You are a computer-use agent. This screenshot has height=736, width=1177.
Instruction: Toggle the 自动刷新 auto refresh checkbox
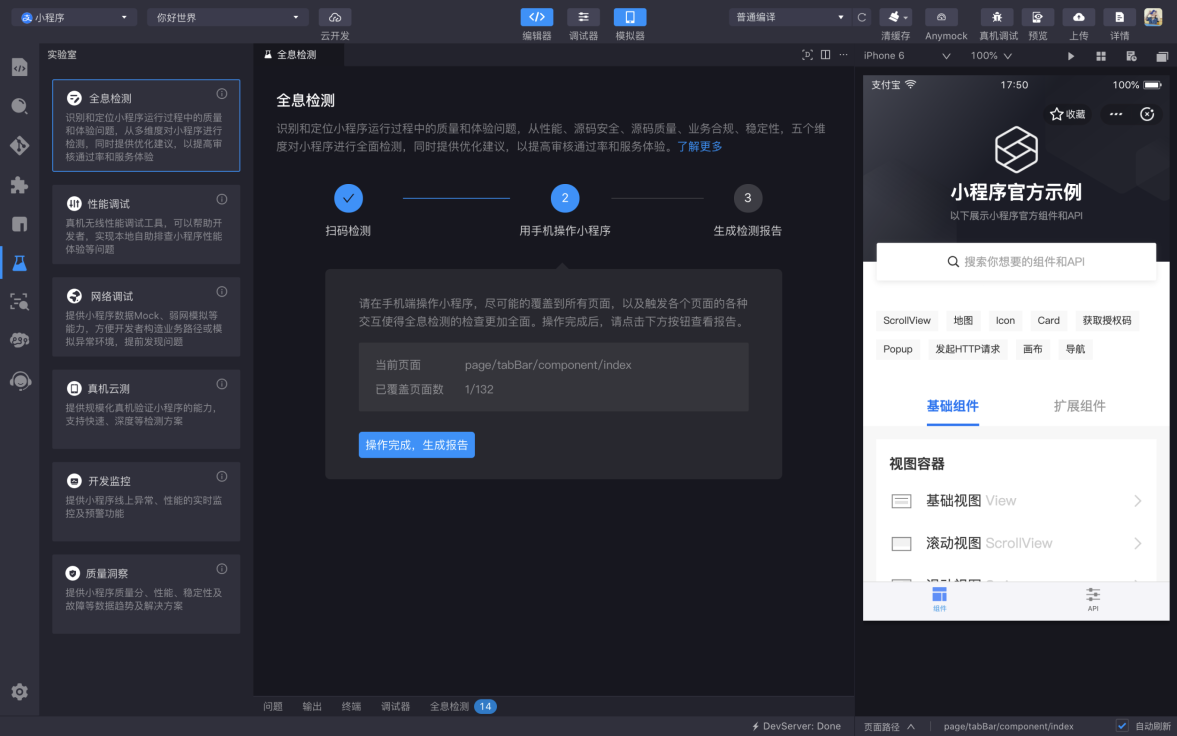tap(1122, 725)
